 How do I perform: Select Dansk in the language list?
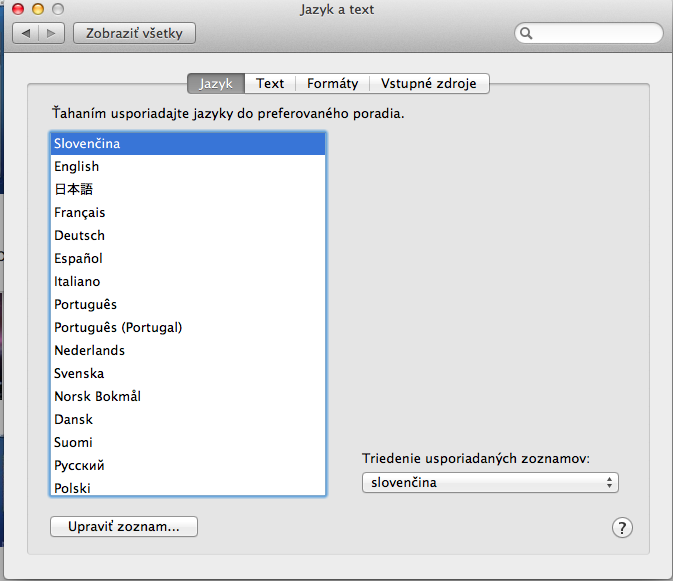pyautogui.click(x=188, y=419)
